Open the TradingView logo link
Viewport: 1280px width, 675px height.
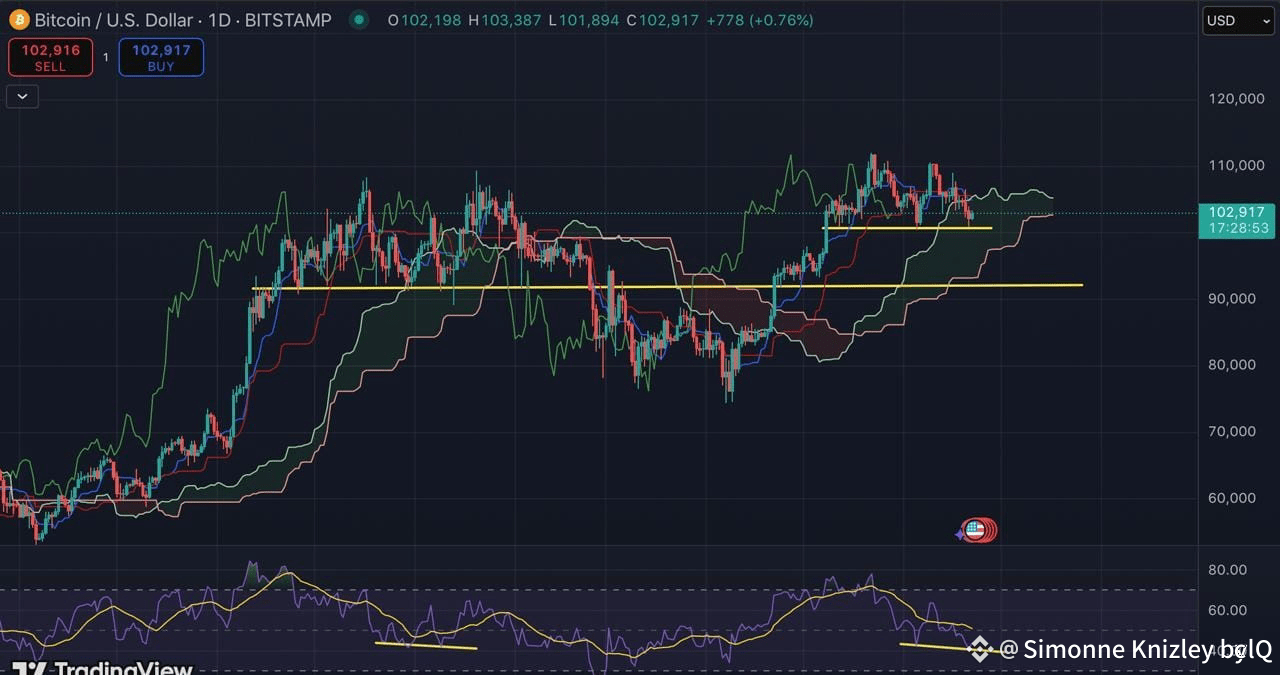[101, 668]
